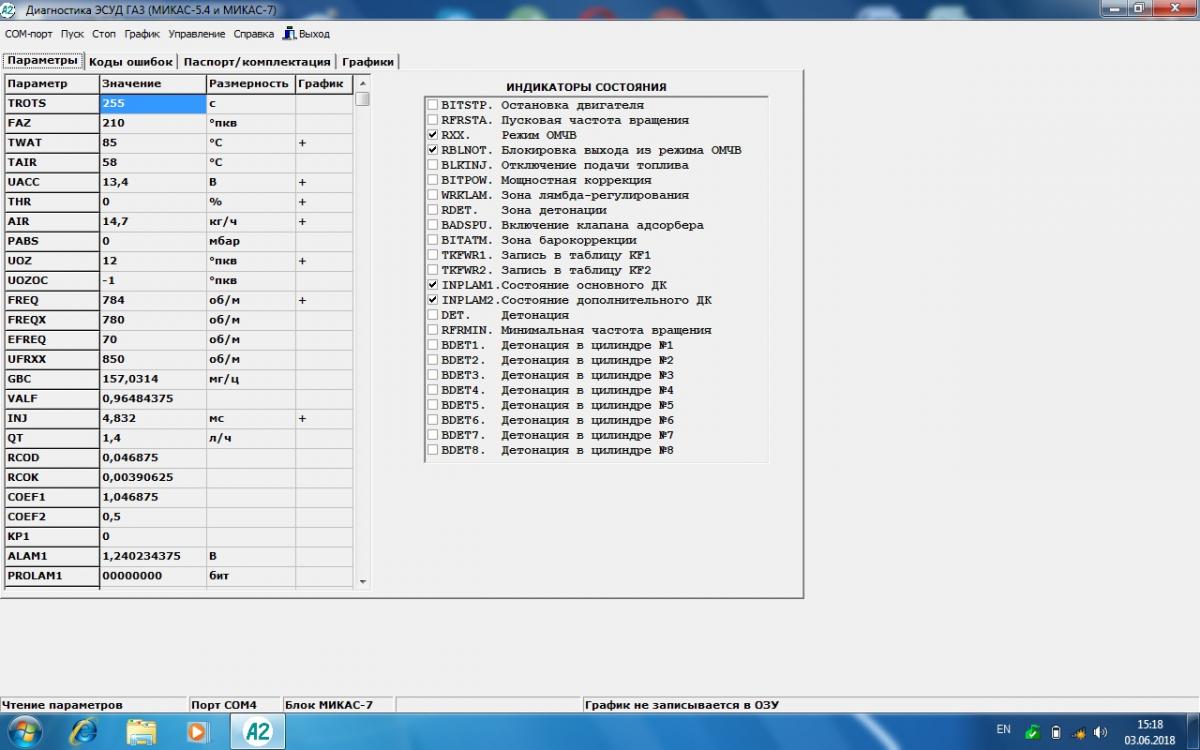Image resolution: width=1200 pixels, height=750 pixels.
Task: Toggle the DET. Детонация checkbox
Action: tap(433, 315)
